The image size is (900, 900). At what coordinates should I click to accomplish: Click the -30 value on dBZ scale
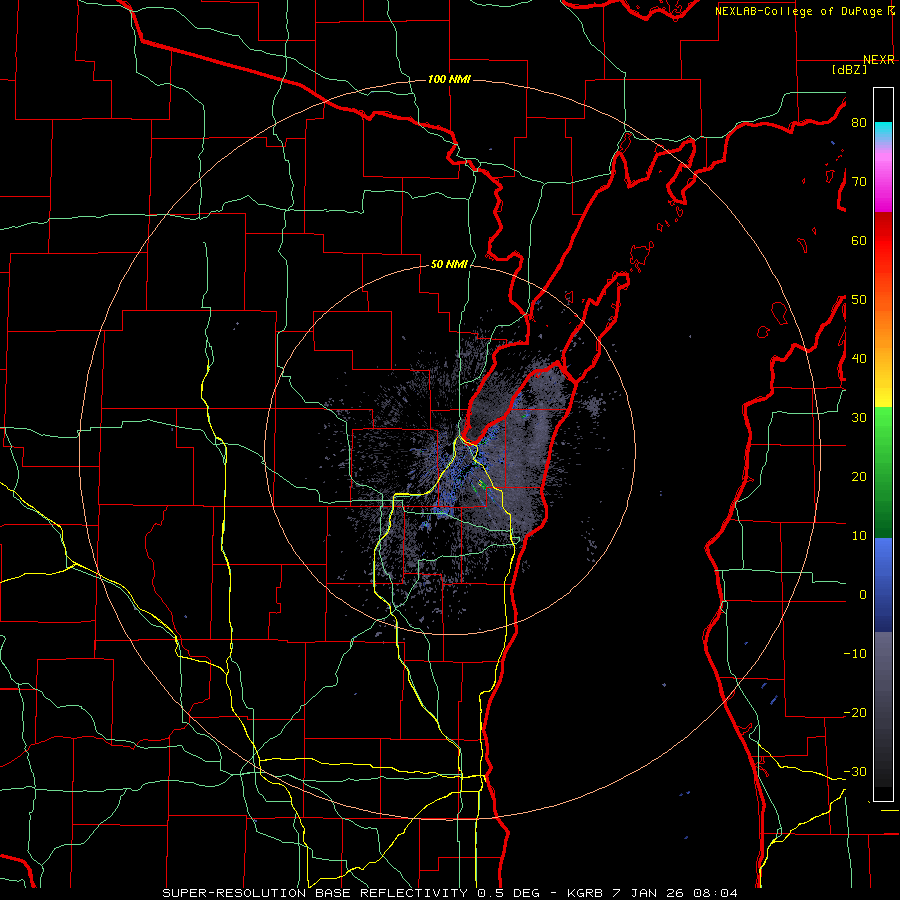coord(855,772)
